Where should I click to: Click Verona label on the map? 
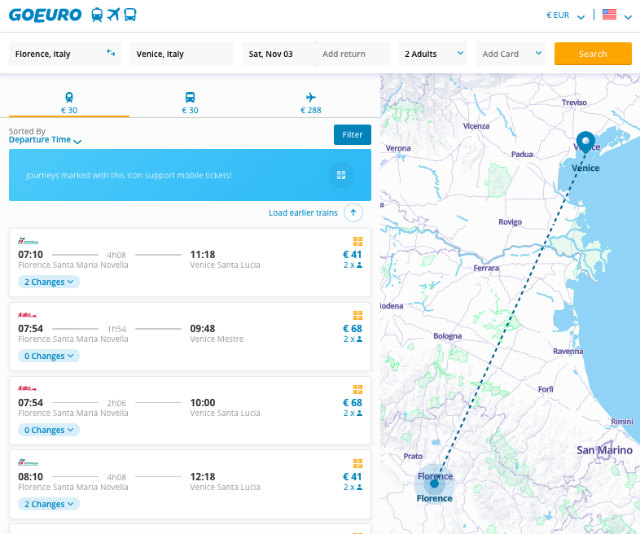click(x=398, y=148)
